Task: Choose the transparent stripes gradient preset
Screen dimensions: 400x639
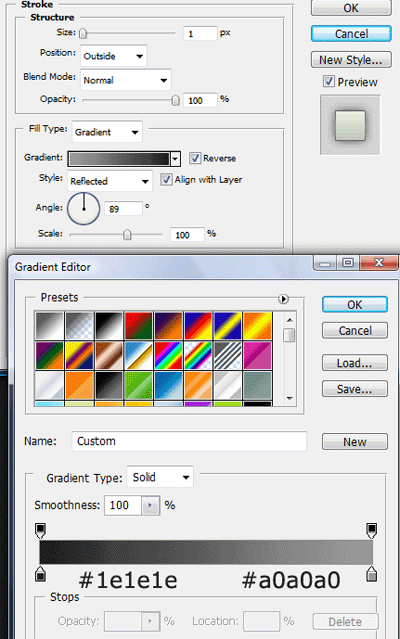Action: [227, 355]
